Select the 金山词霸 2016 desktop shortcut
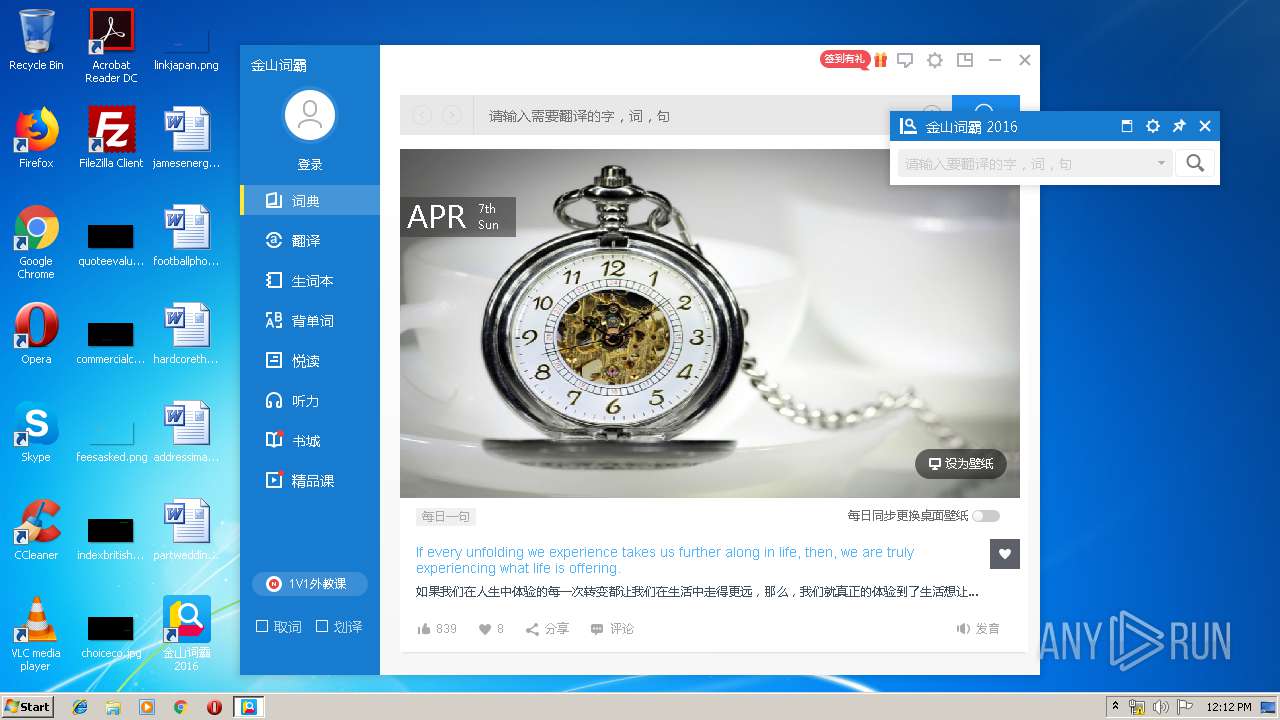1280x720 pixels. point(187,635)
